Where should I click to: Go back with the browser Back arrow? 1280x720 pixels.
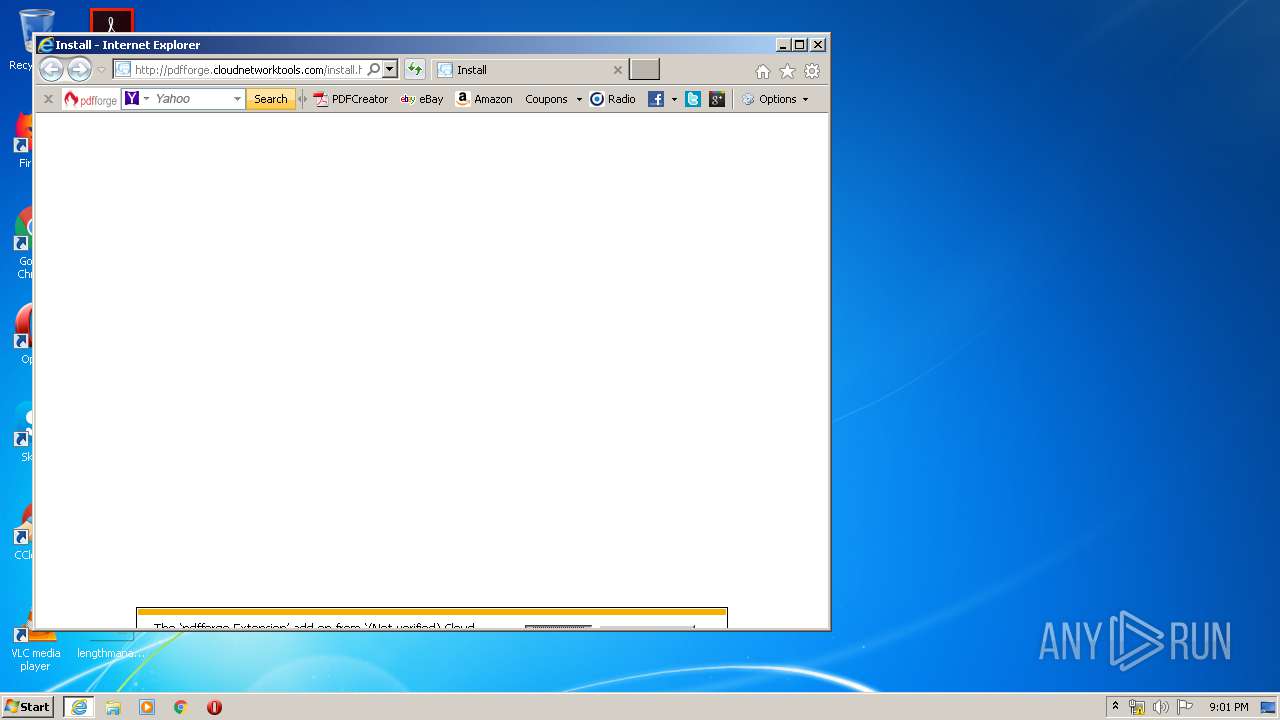tap(51, 69)
